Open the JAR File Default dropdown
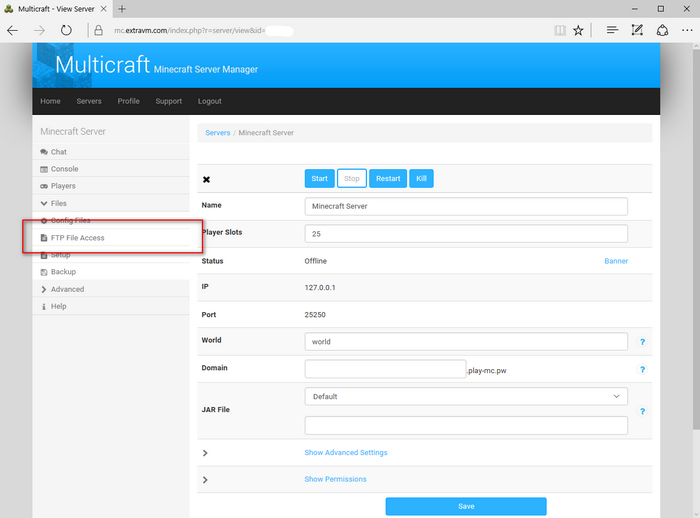Viewport: 700px width, 518px height. 466,397
